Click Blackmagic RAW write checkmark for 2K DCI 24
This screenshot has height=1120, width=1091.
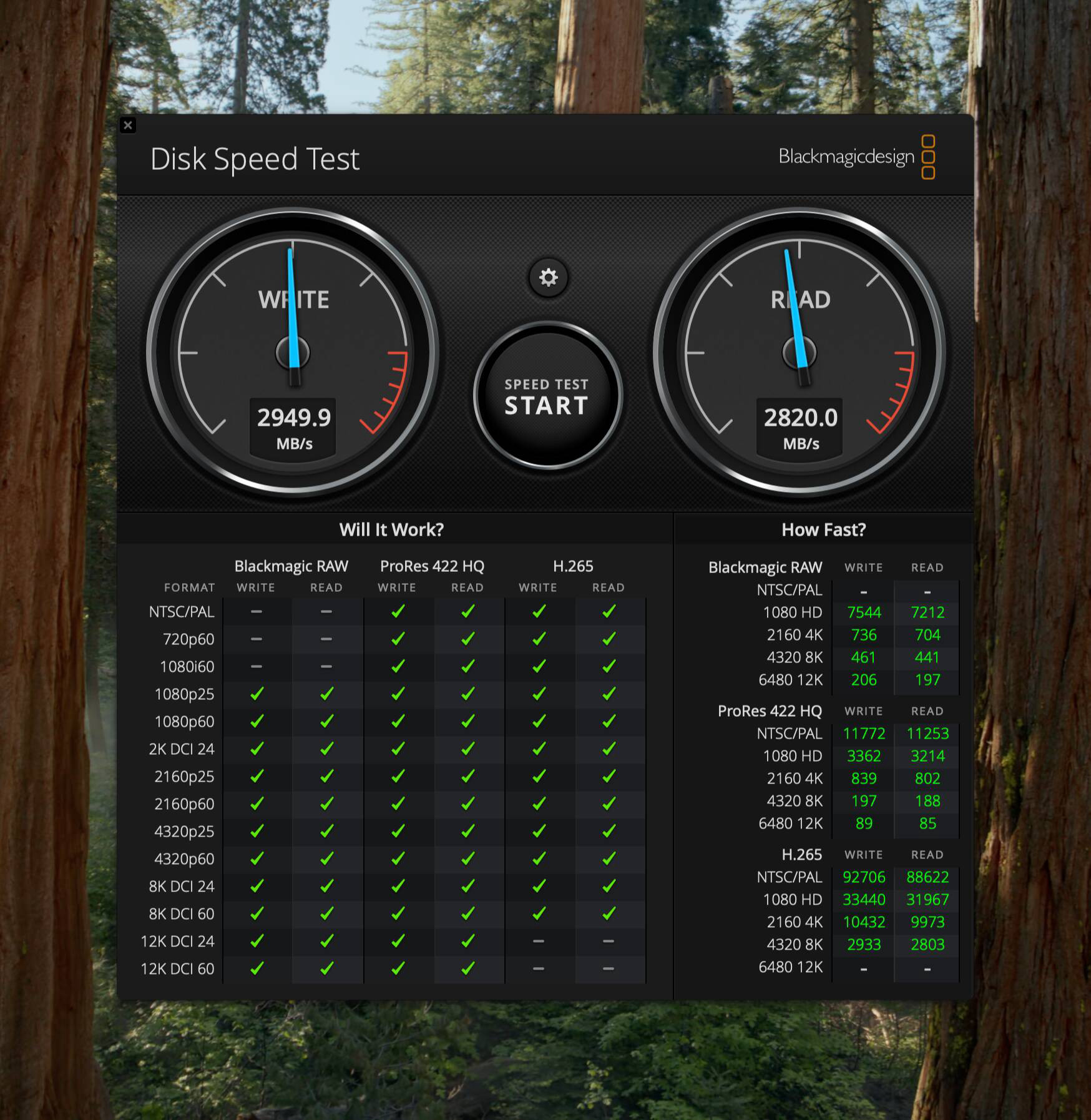(257, 749)
